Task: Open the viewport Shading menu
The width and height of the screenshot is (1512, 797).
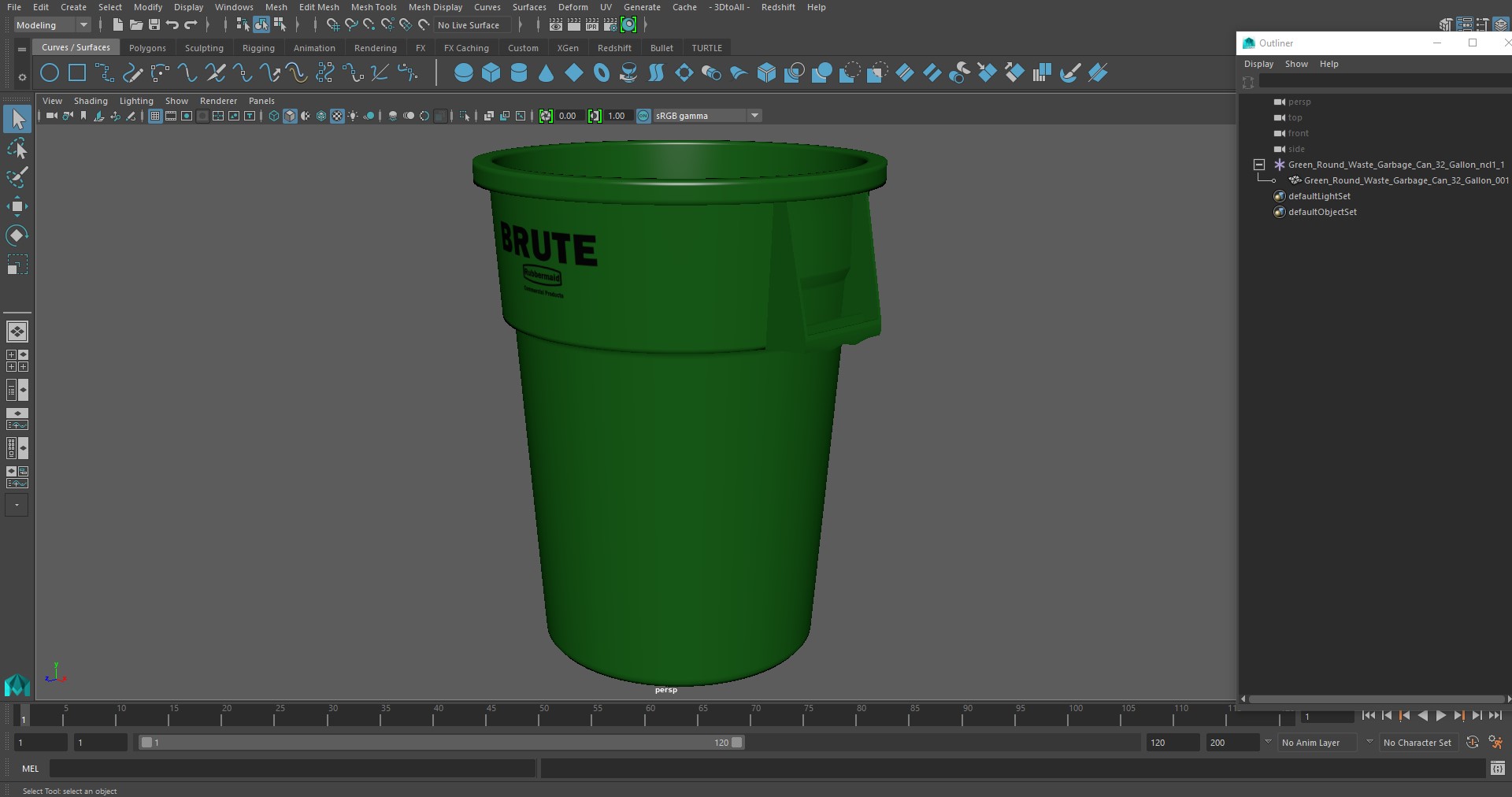Action: (x=91, y=101)
